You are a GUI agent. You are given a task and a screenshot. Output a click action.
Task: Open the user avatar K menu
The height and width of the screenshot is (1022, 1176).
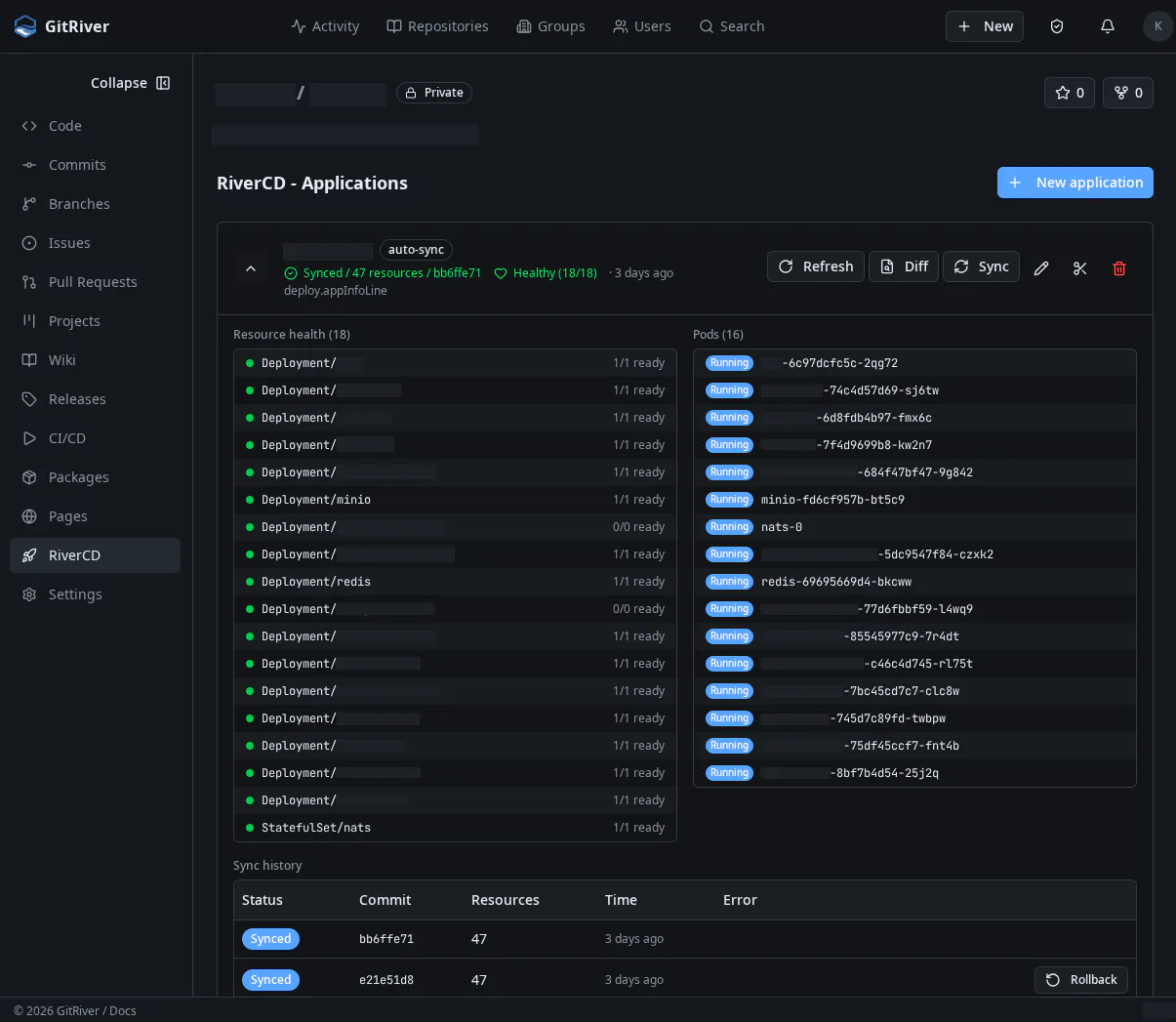click(1157, 26)
